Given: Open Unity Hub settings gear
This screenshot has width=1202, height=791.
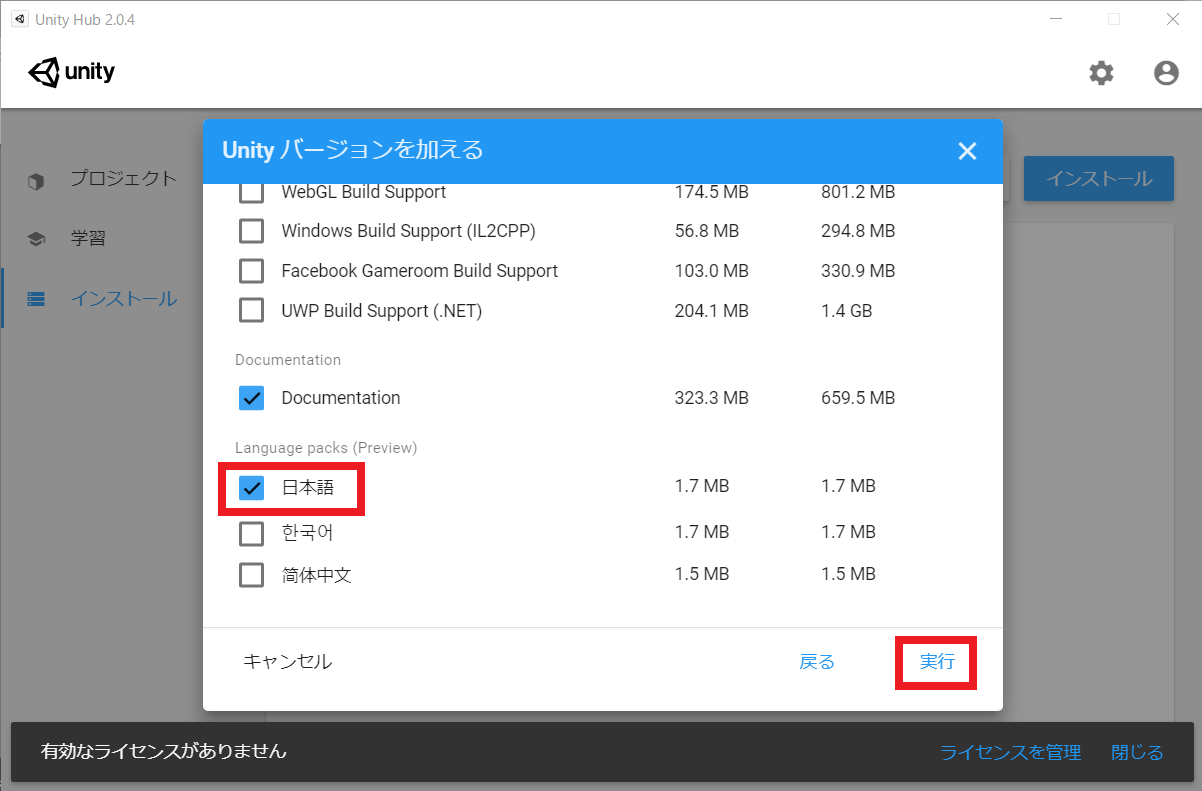Looking at the screenshot, I should point(1101,73).
